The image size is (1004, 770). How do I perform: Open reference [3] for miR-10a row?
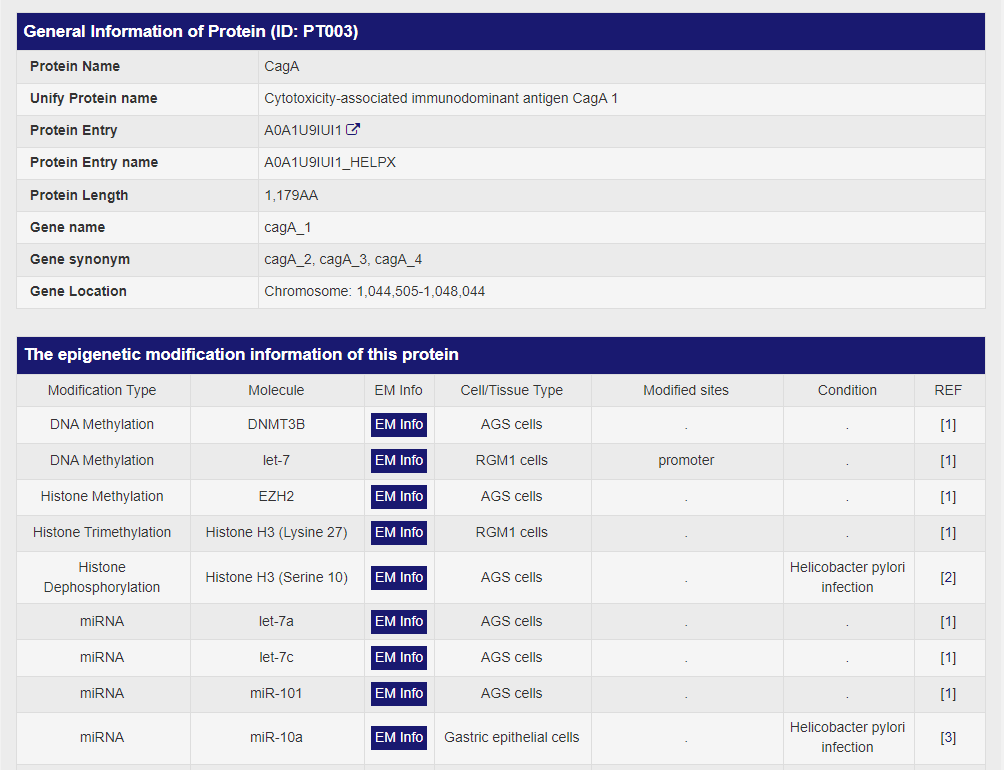pyautogui.click(x=947, y=738)
